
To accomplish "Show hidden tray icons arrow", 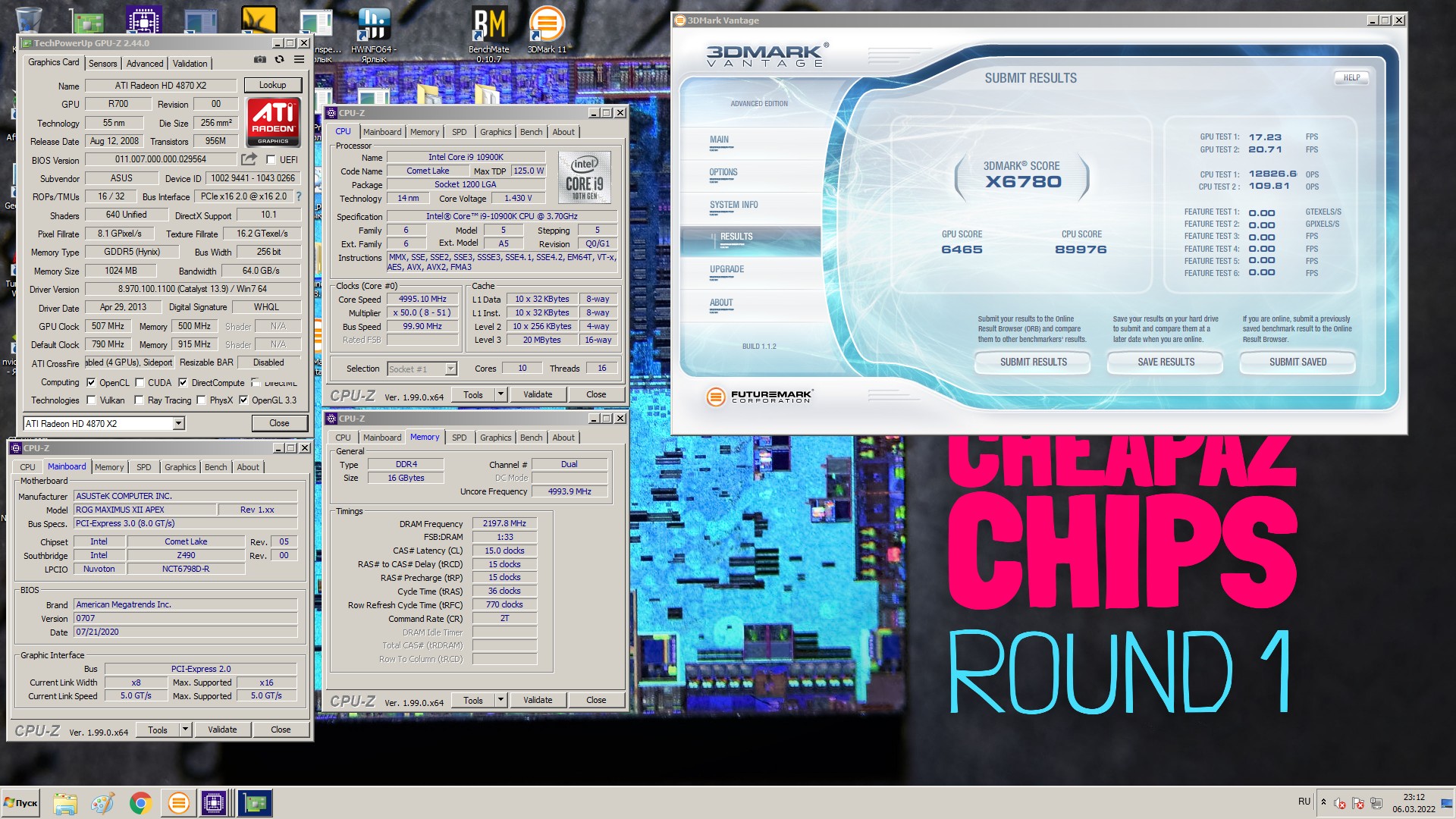I will point(1323,802).
